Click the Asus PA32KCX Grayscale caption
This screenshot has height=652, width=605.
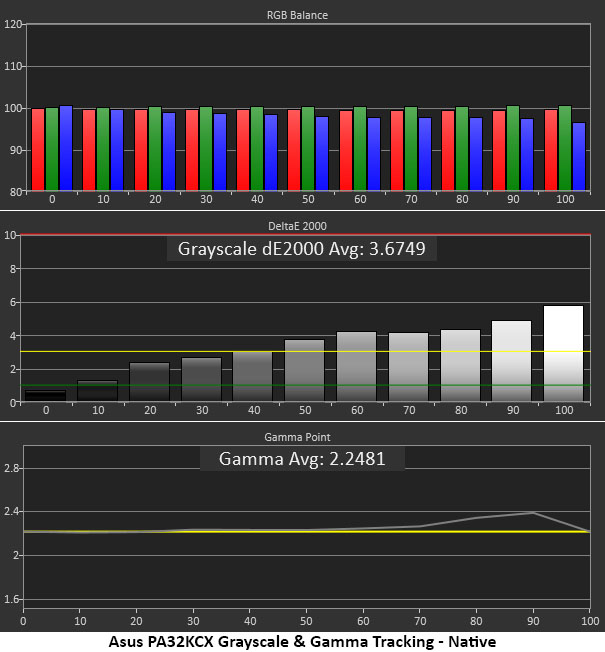tap(302, 642)
